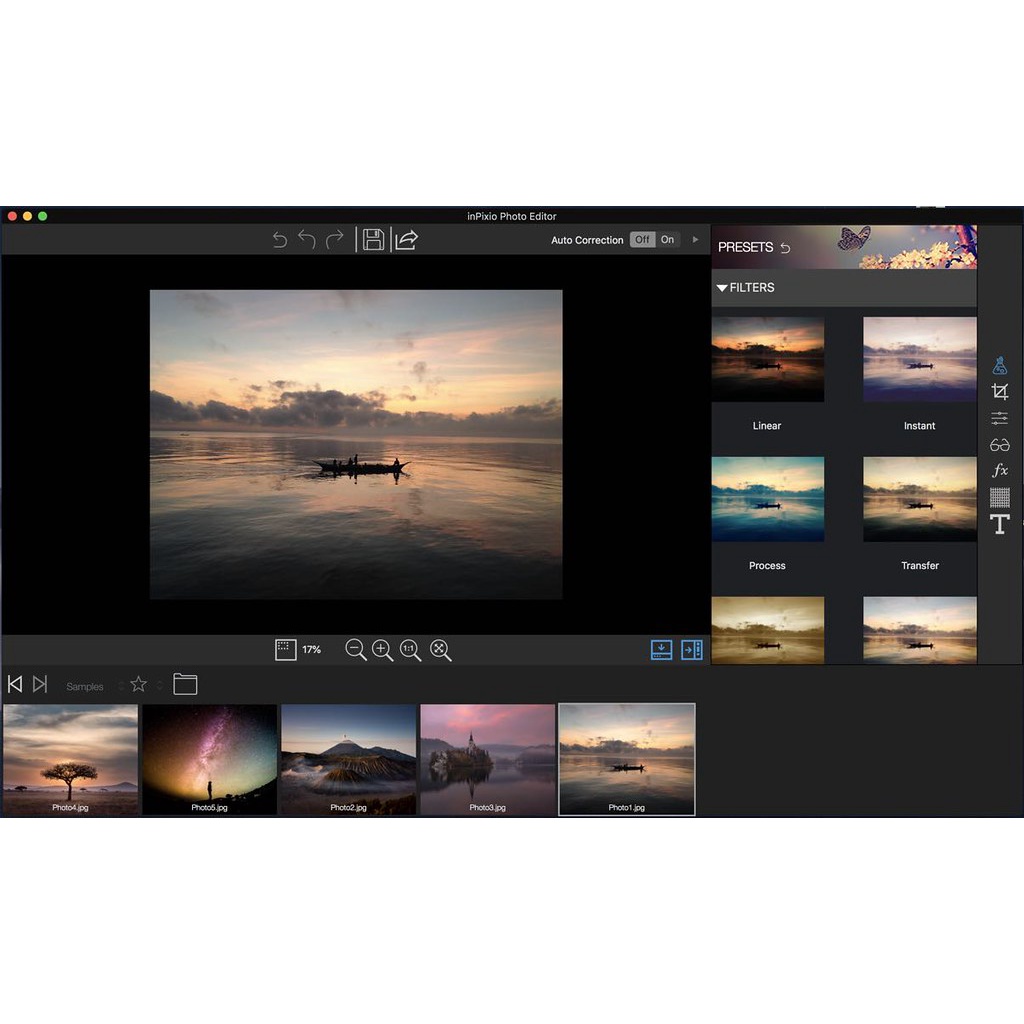Set zoom to 1:1 actual size
The image size is (1024, 1024).
[410, 650]
